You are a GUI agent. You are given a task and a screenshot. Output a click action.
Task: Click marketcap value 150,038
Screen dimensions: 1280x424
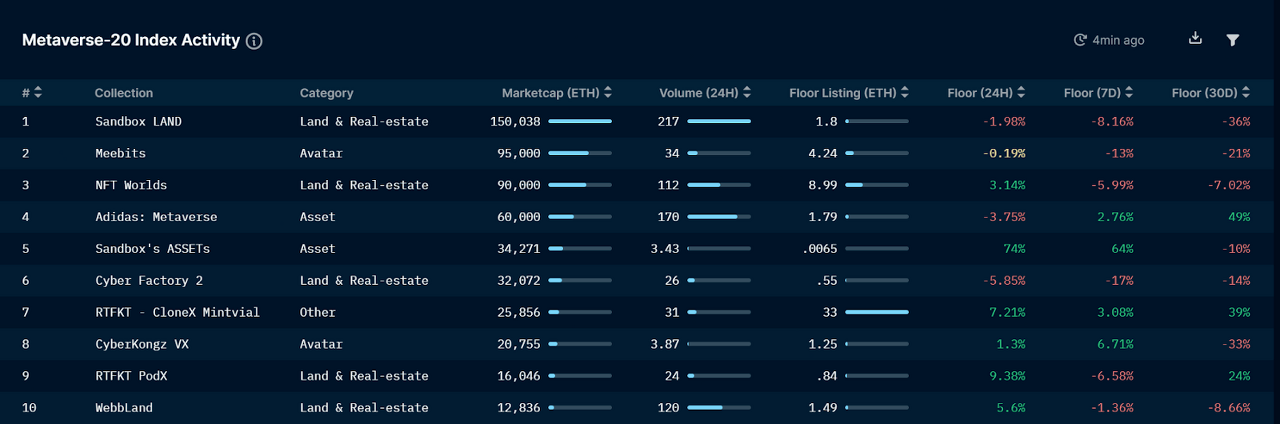click(x=516, y=121)
